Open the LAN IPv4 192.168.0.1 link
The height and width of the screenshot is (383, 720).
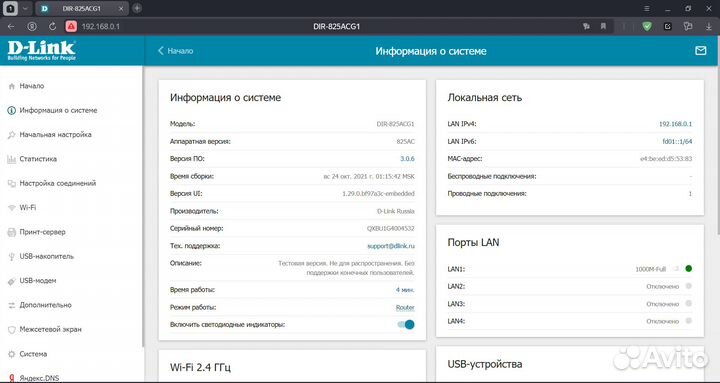click(x=675, y=124)
